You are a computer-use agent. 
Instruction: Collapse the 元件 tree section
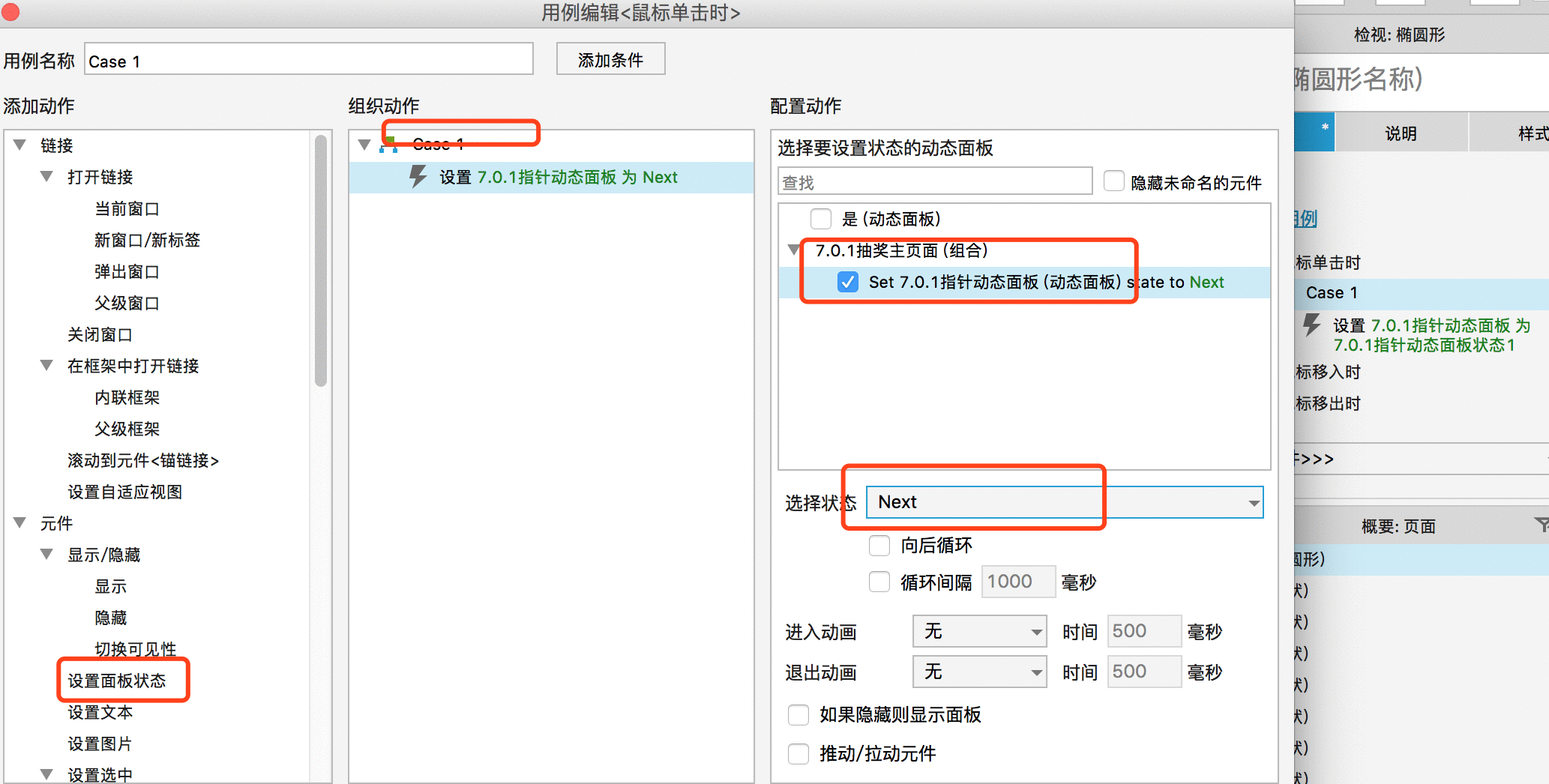20,522
